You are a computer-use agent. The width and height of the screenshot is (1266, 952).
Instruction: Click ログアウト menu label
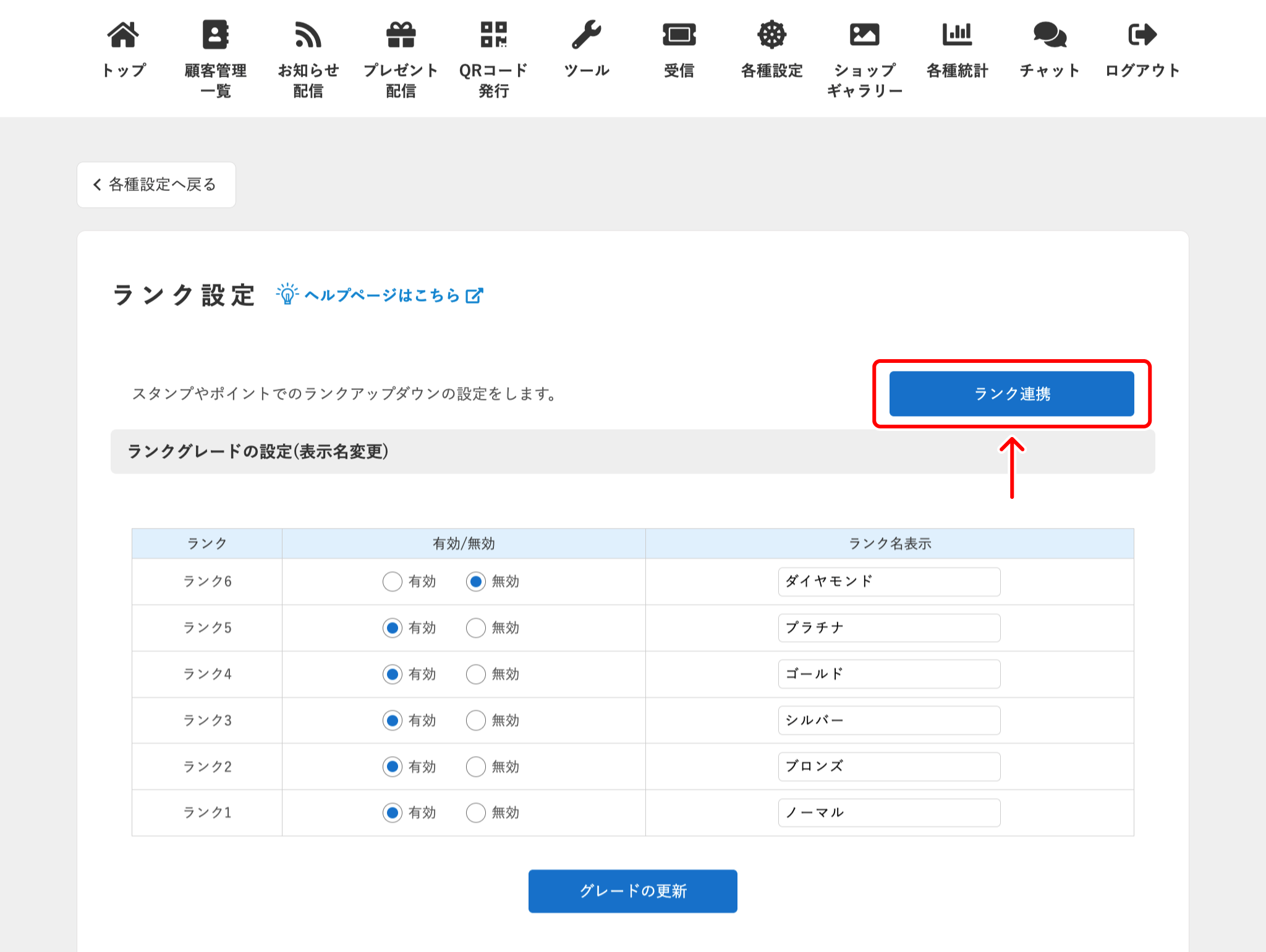[1142, 70]
